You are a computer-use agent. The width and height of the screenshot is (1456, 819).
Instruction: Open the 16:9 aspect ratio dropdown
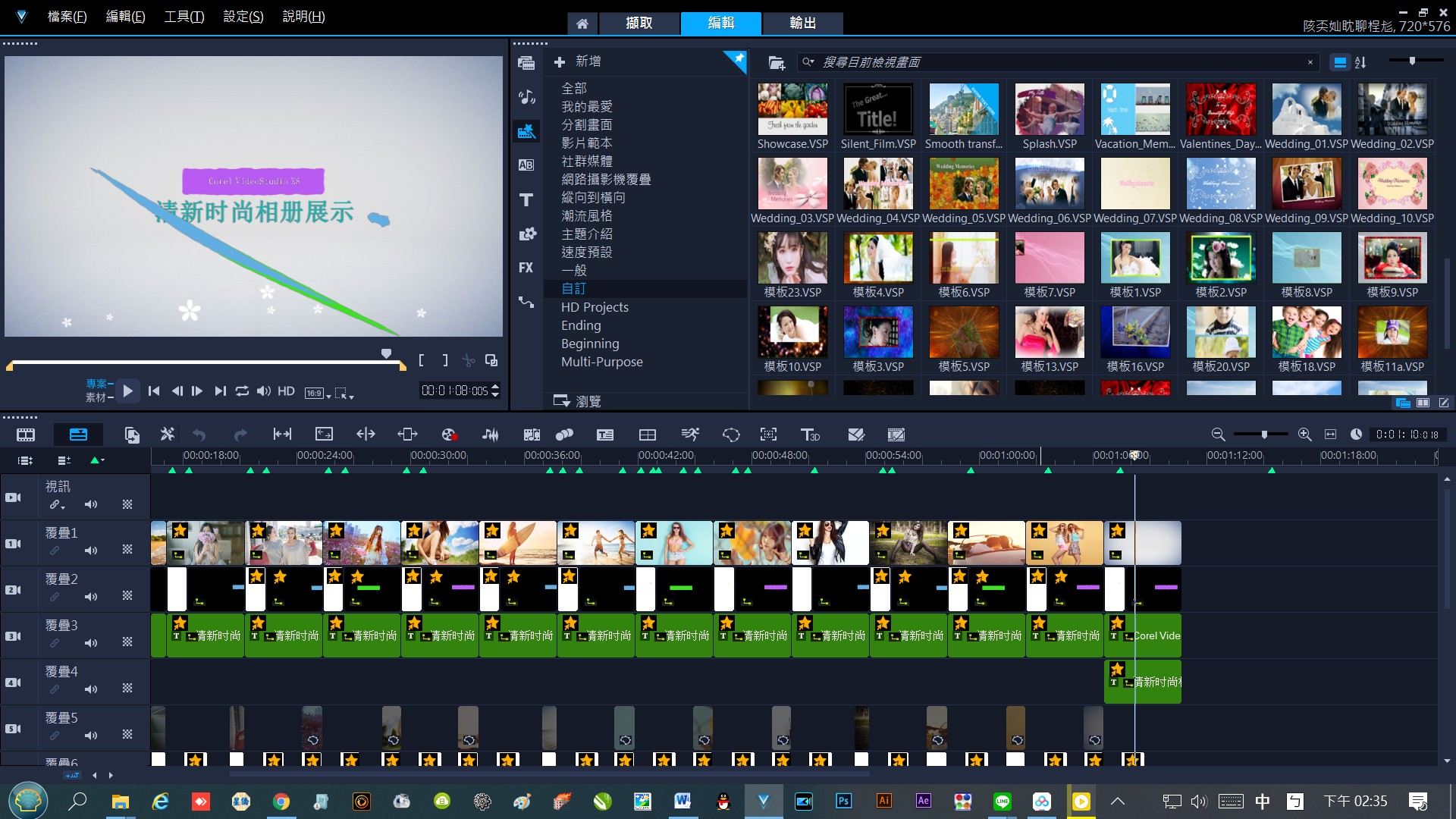pyautogui.click(x=318, y=393)
